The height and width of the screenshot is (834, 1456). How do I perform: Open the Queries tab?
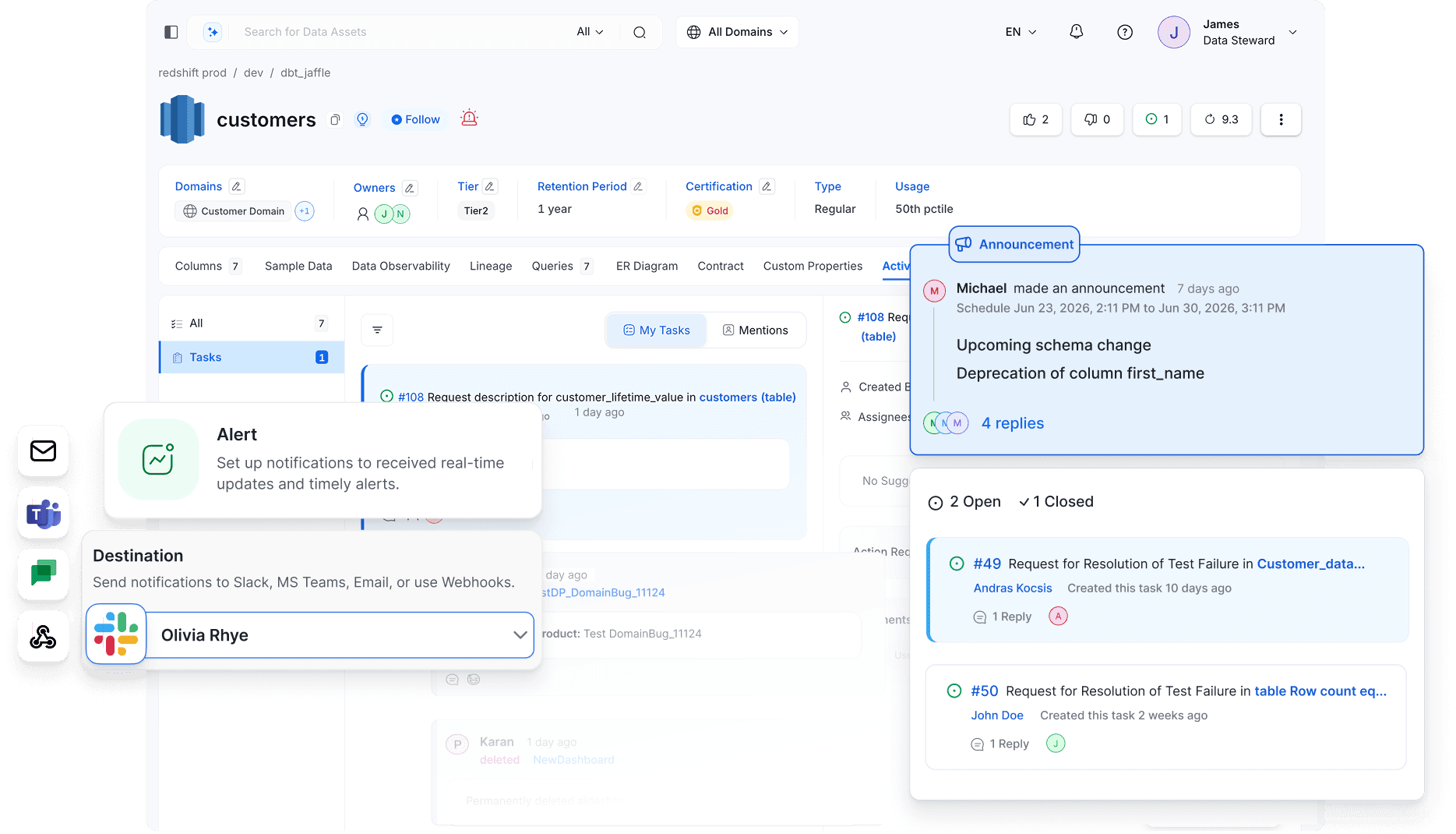click(562, 267)
